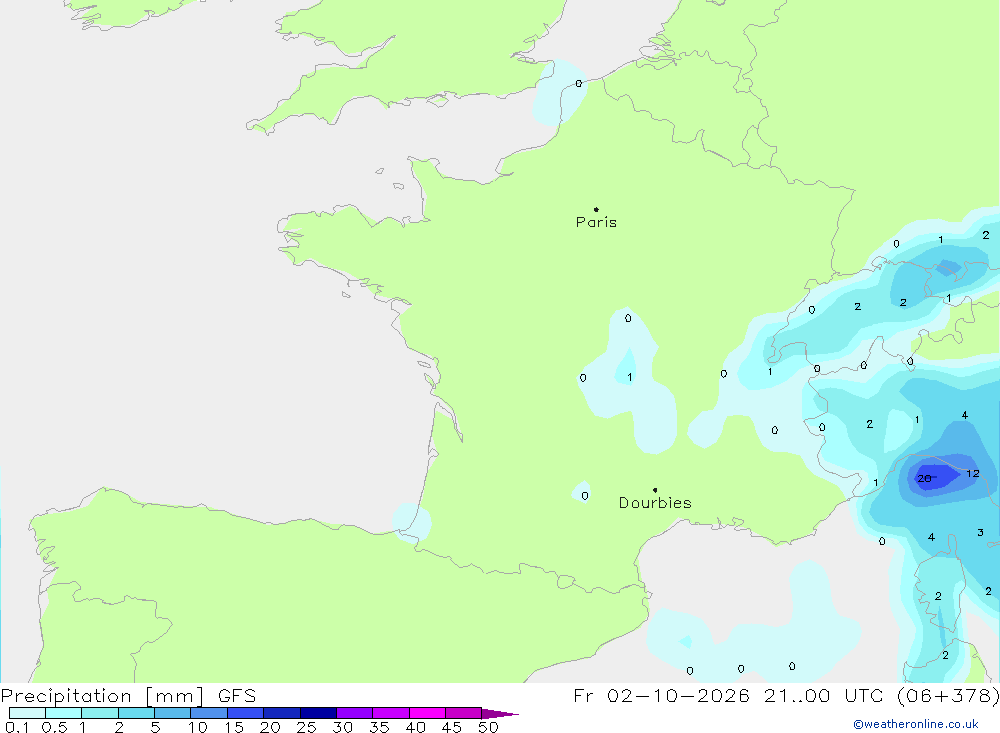Click the 20 mm precipitation maximum value

pyautogui.click(x=924, y=478)
